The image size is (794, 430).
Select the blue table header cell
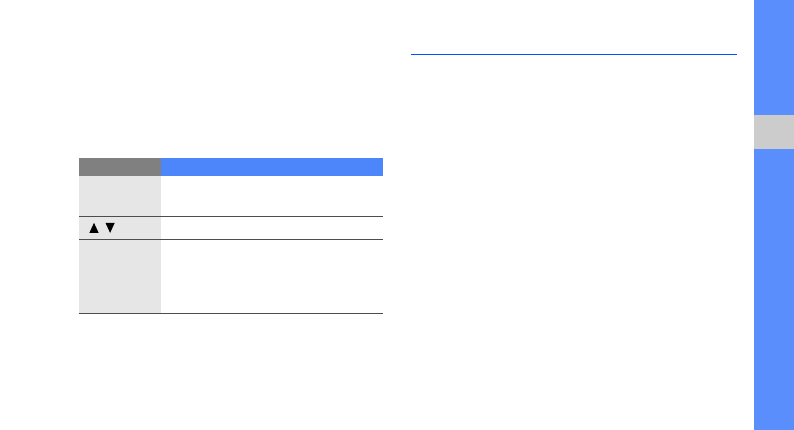coord(272,167)
